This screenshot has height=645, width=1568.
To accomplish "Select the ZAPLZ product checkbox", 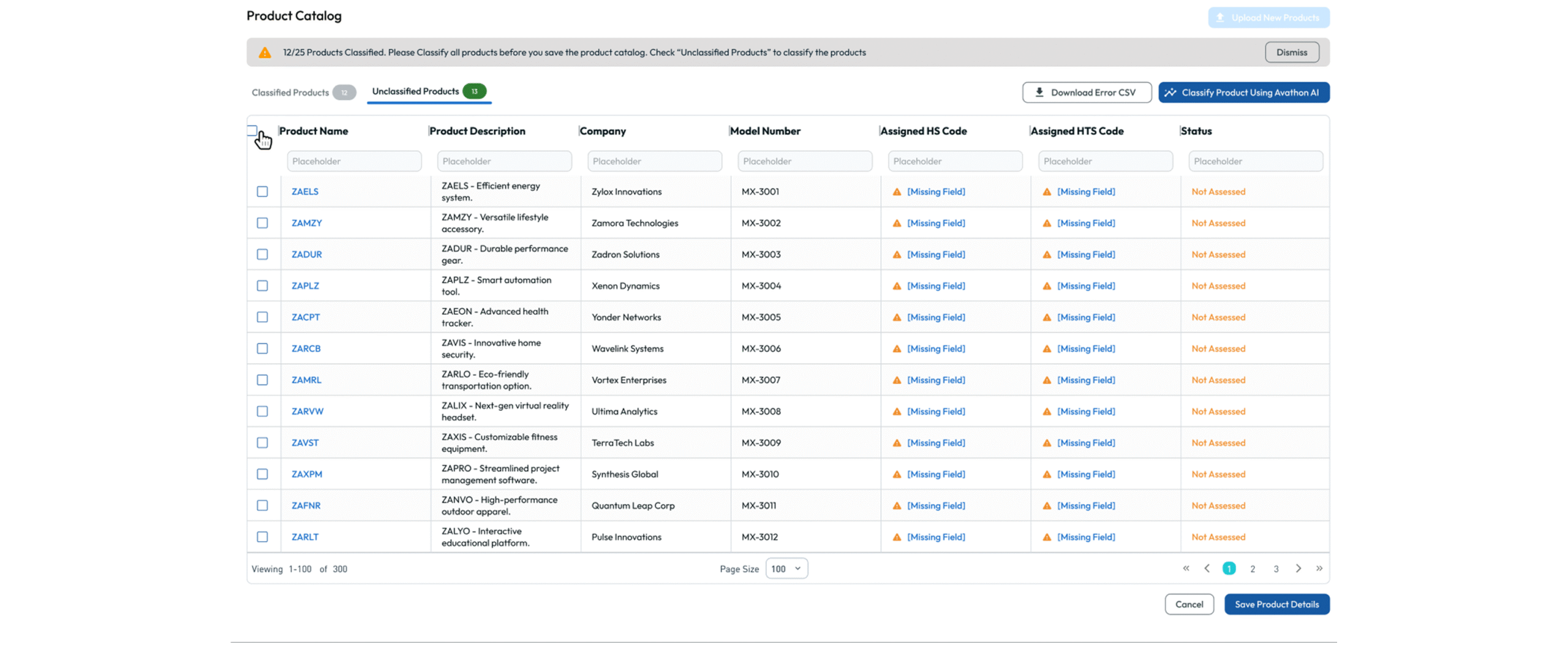I will tap(262, 286).
